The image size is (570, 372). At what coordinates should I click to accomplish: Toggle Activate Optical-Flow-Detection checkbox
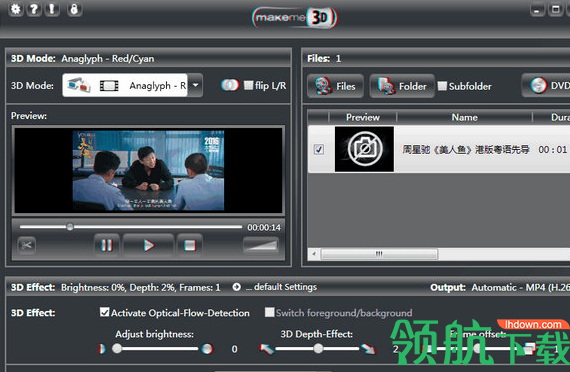104,312
